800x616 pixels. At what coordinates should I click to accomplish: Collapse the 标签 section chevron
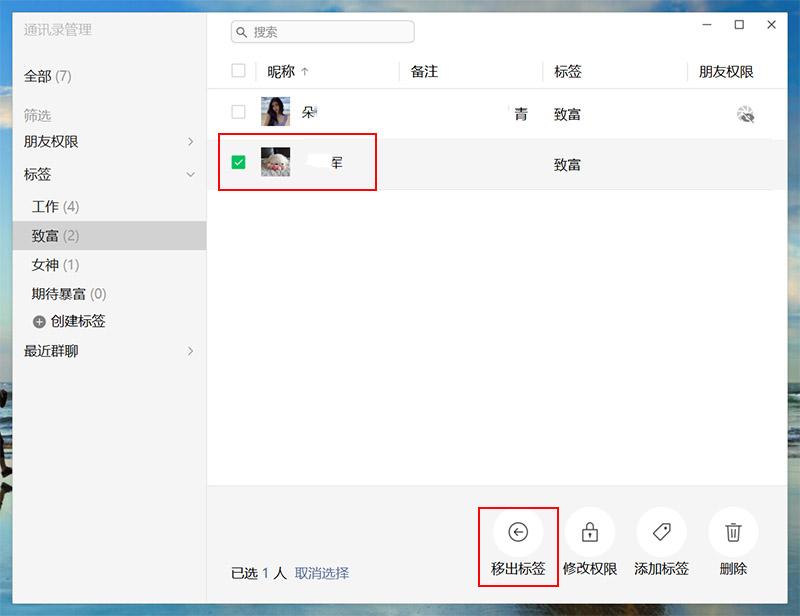pyautogui.click(x=190, y=175)
